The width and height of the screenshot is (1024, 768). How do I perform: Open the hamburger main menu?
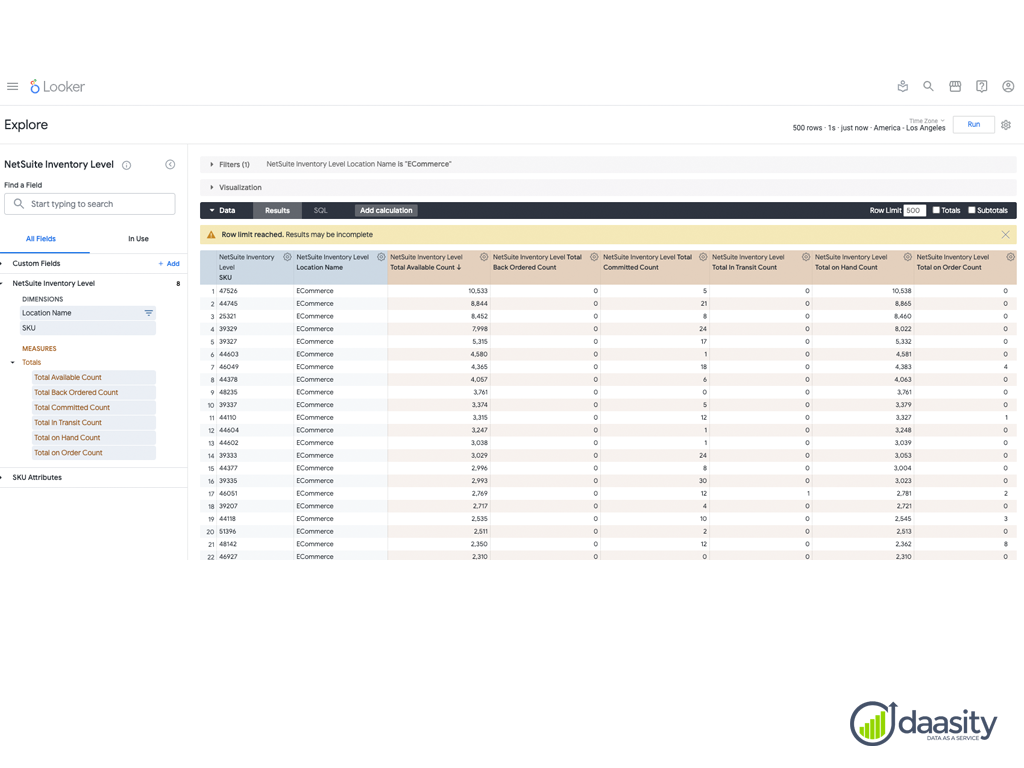click(x=12, y=86)
